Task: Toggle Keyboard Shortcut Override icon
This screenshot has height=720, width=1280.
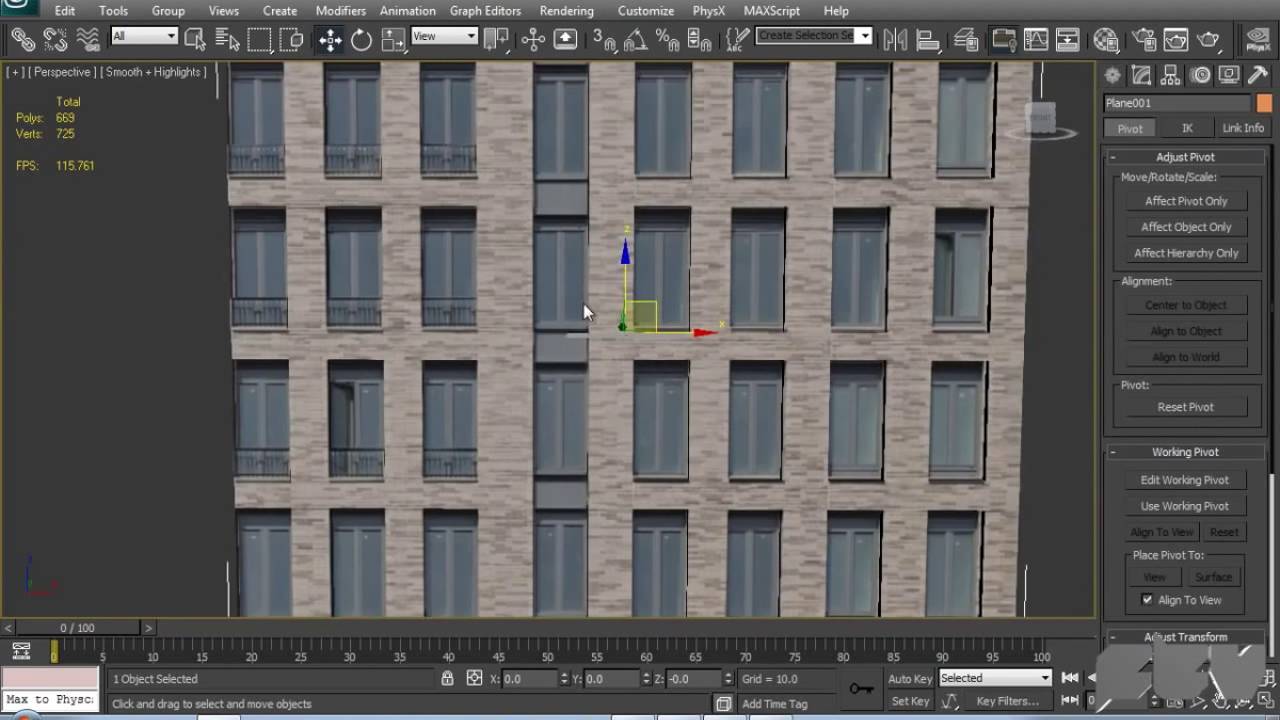Action: pos(565,39)
